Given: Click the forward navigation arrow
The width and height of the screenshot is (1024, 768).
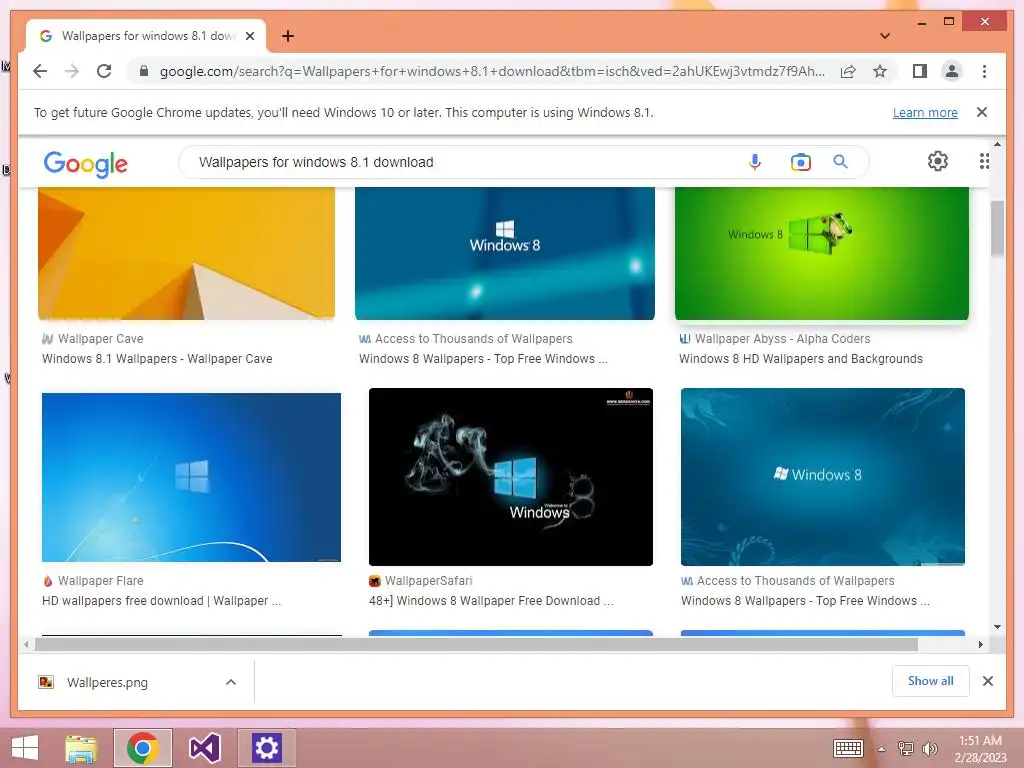Looking at the screenshot, I should tap(72, 71).
